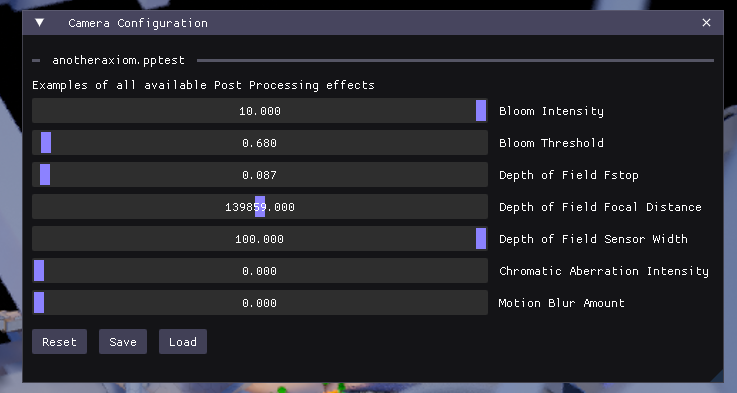
Task: Click the Bloom Intensity slider
Action: (260, 111)
